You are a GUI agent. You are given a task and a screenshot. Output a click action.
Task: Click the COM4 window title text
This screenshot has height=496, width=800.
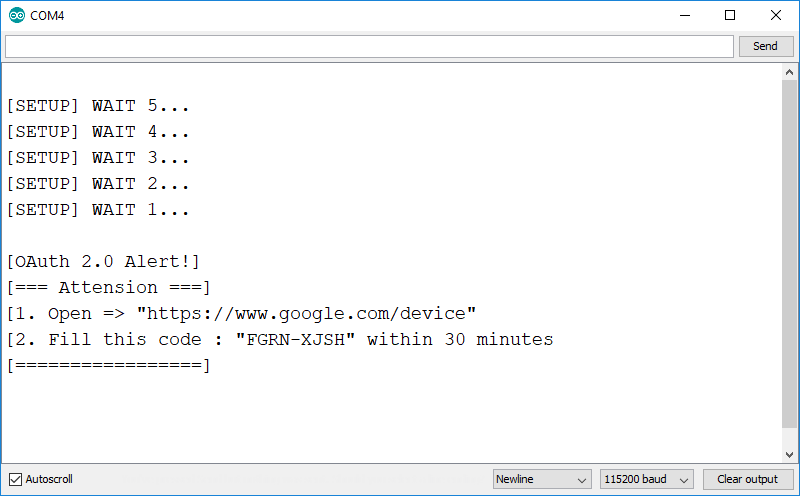click(47, 16)
